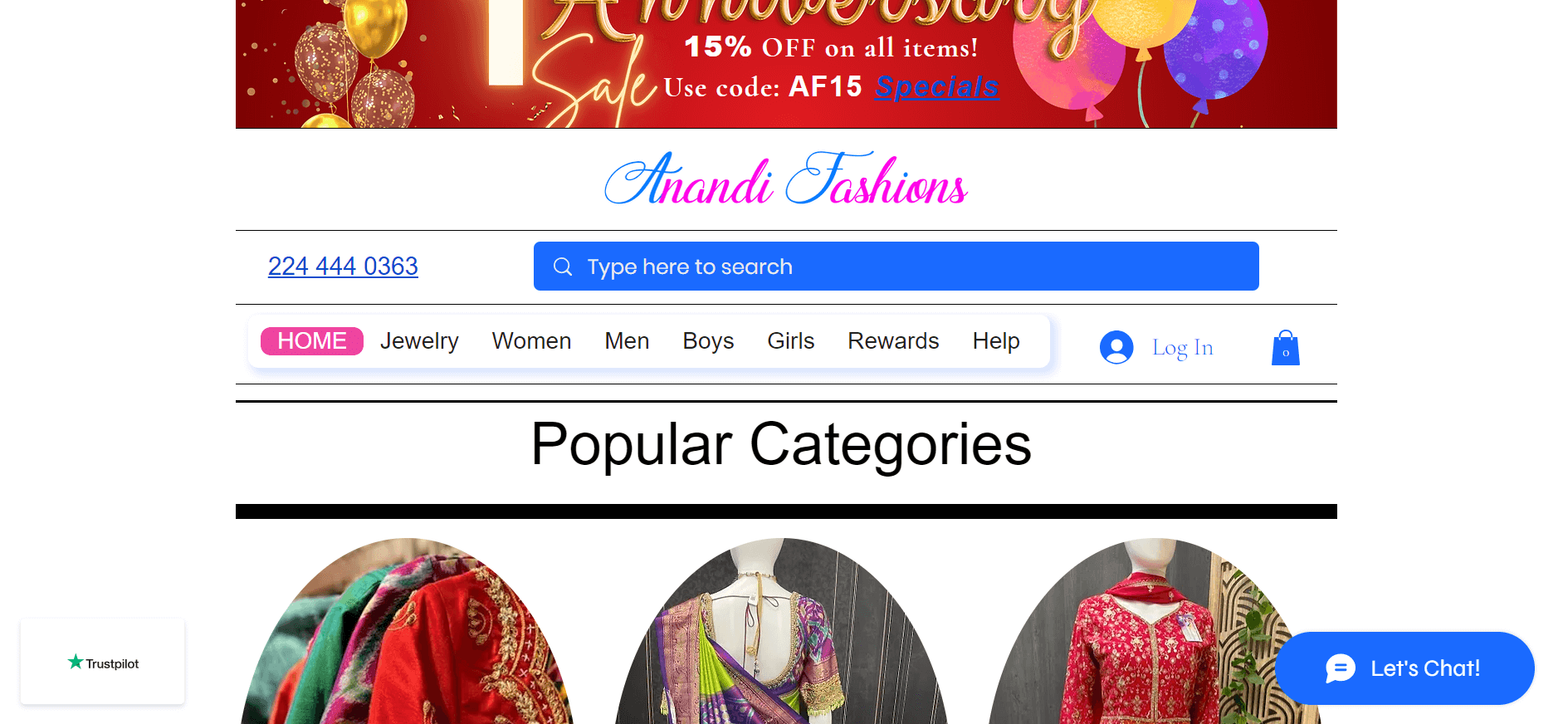Focus the Type here to search field
The height and width of the screenshot is (724, 1568).
pos(896,267)
